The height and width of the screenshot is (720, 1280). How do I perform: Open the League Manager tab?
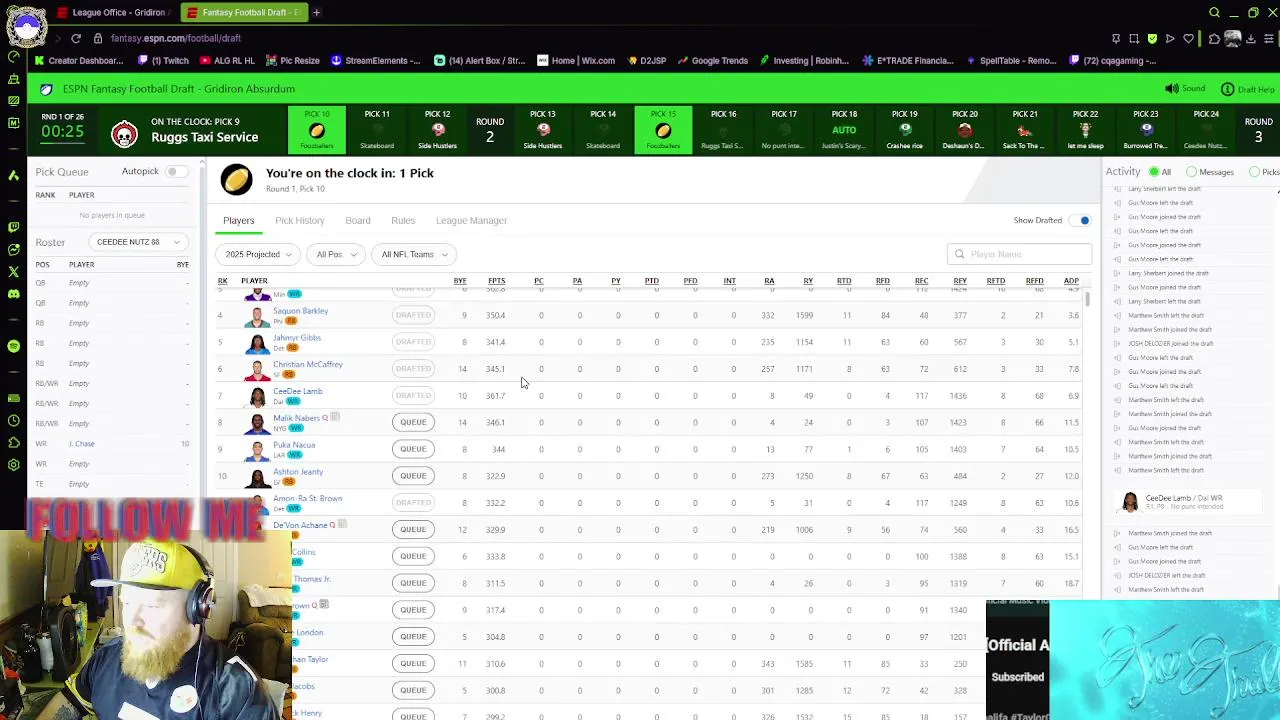point(471,220)
